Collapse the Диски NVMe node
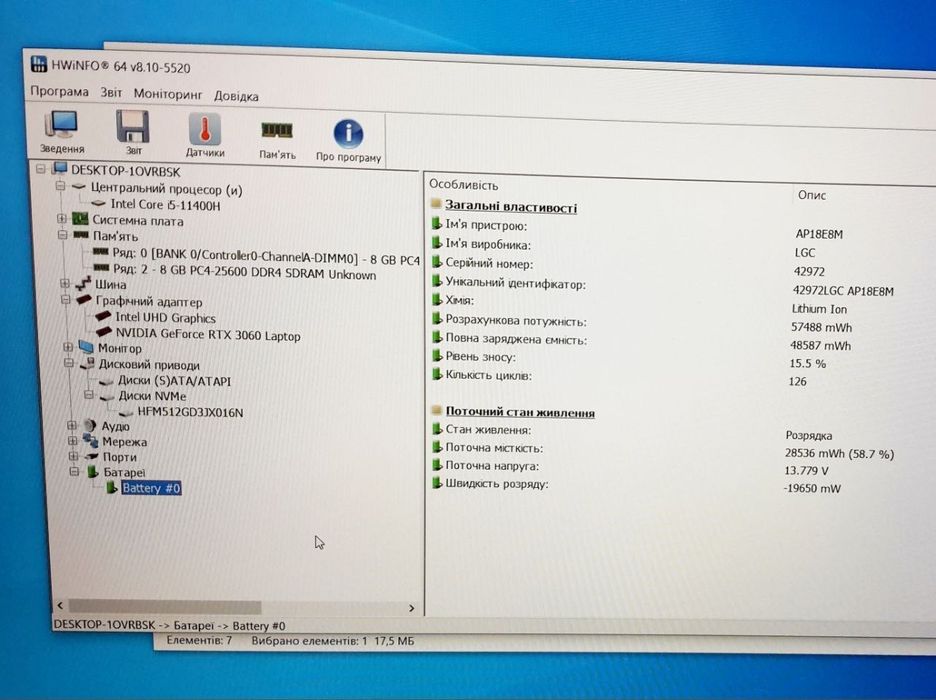This screenshot has width=936, height=700. tap(89, 394)
